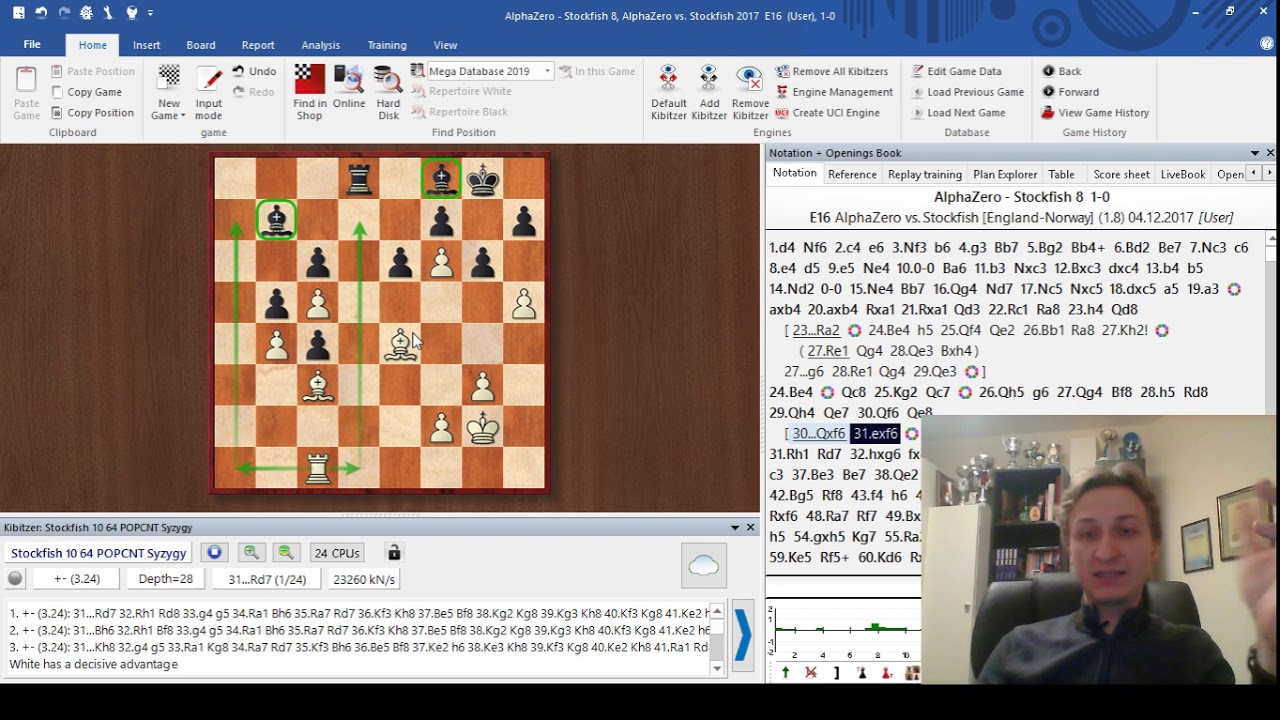Go Forward in game history
This screenshot has width=1280, height=720.
(1070, 92)
